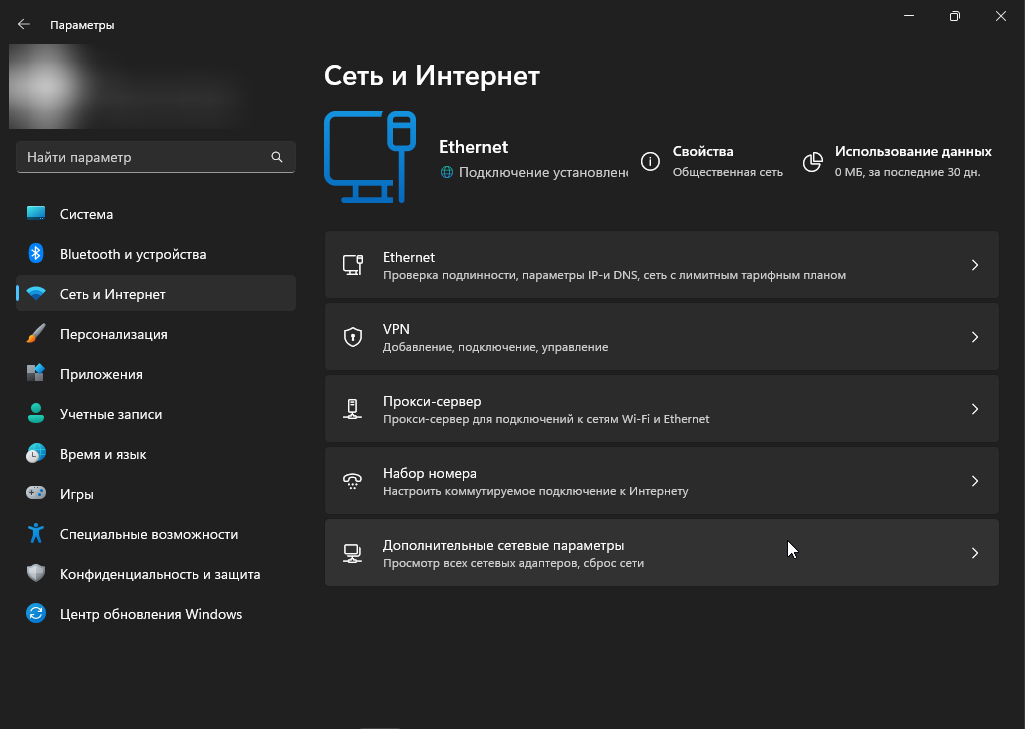The height and width of the screenshot is (729, 1025).
Task: Click the Набор номера telephone icon
Action: coord(352,482)
